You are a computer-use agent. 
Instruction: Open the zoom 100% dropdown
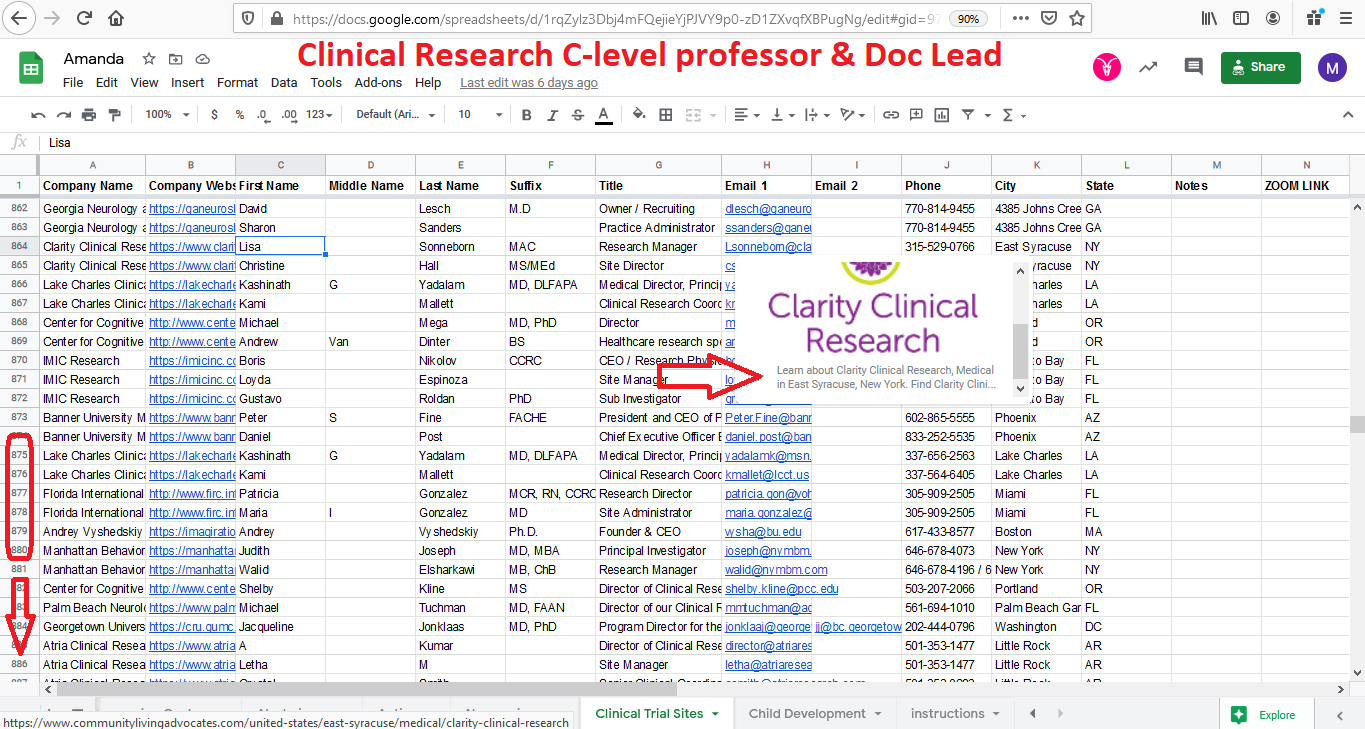[x=167, y=115]
